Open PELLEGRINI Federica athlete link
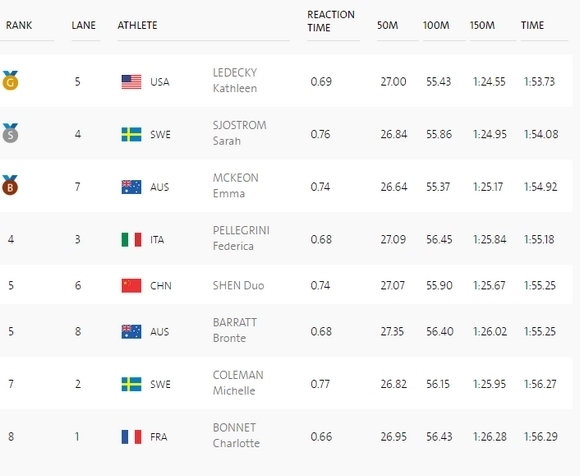 (x=241, y=238)
